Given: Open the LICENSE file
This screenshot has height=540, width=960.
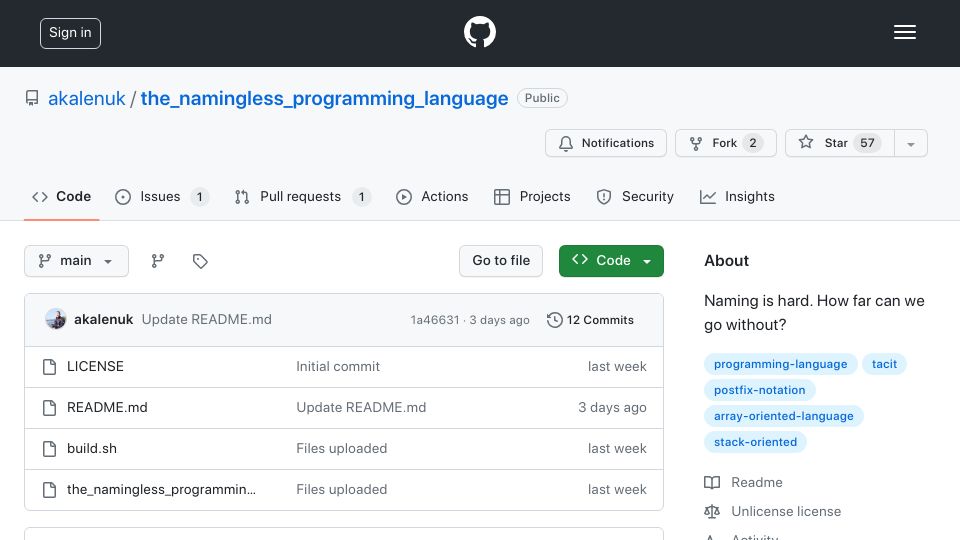Looking at the screenshot, I should [x=96, y=366].
